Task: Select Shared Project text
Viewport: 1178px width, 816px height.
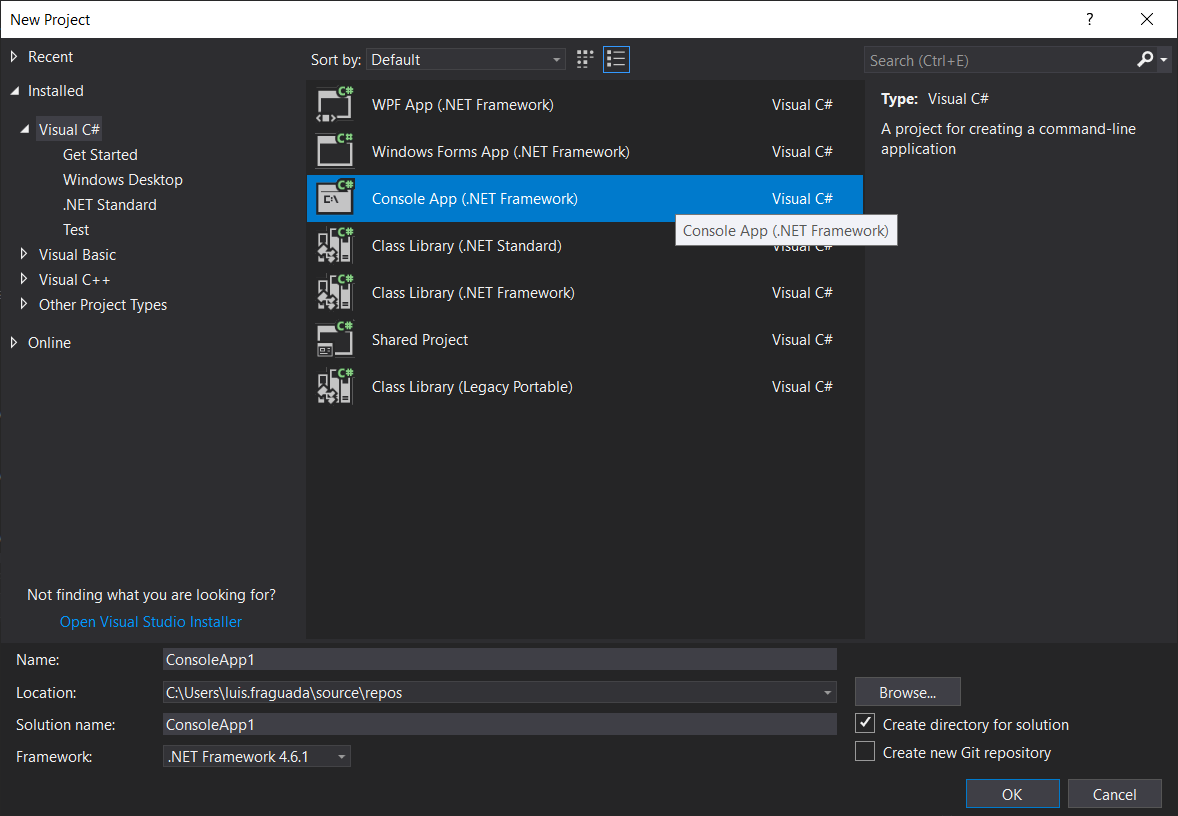Action: pyautogui.click(x=419, y=340)
